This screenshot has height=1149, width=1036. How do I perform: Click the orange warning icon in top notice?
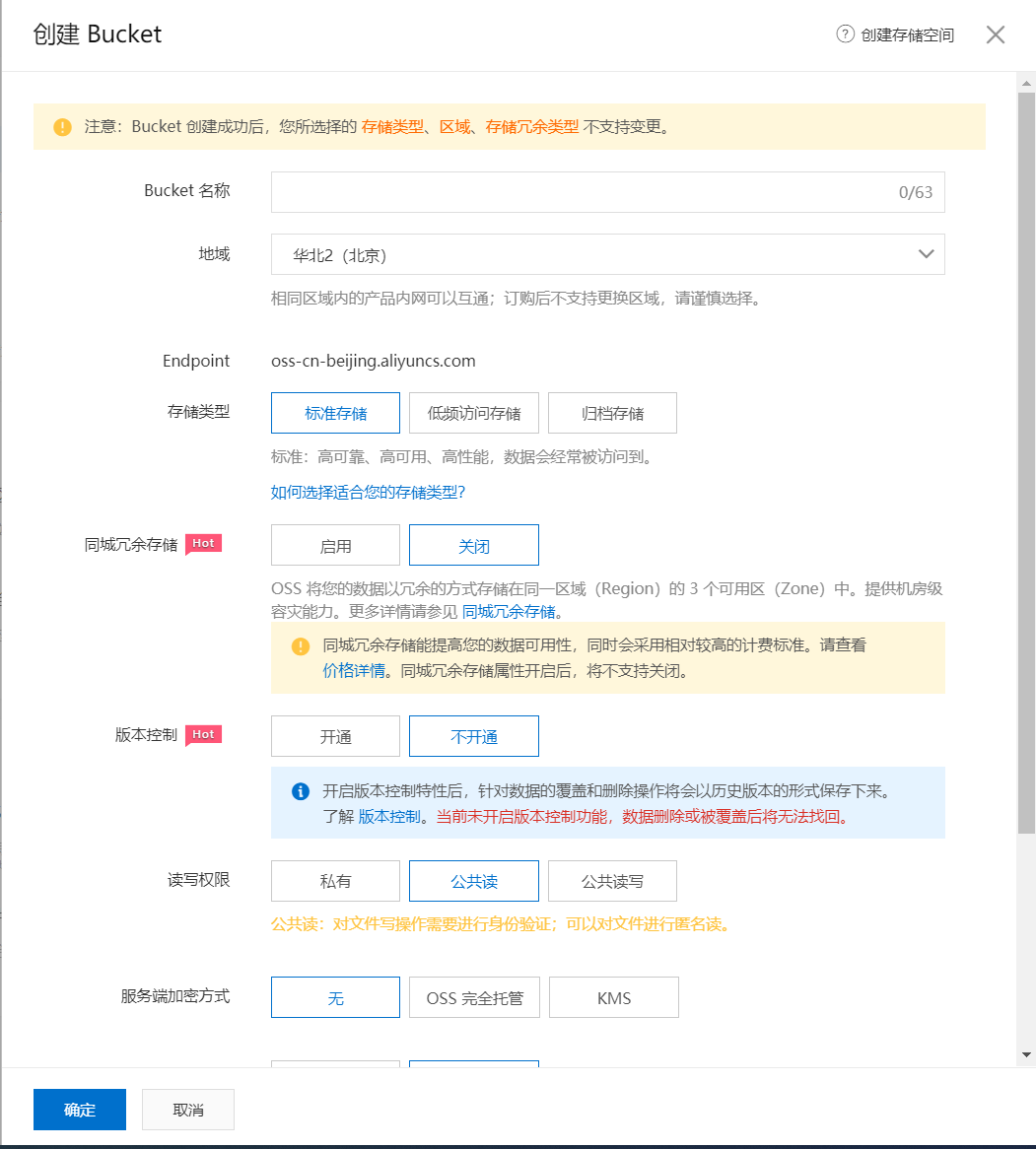pyautogui.click(x=62, y=127)
